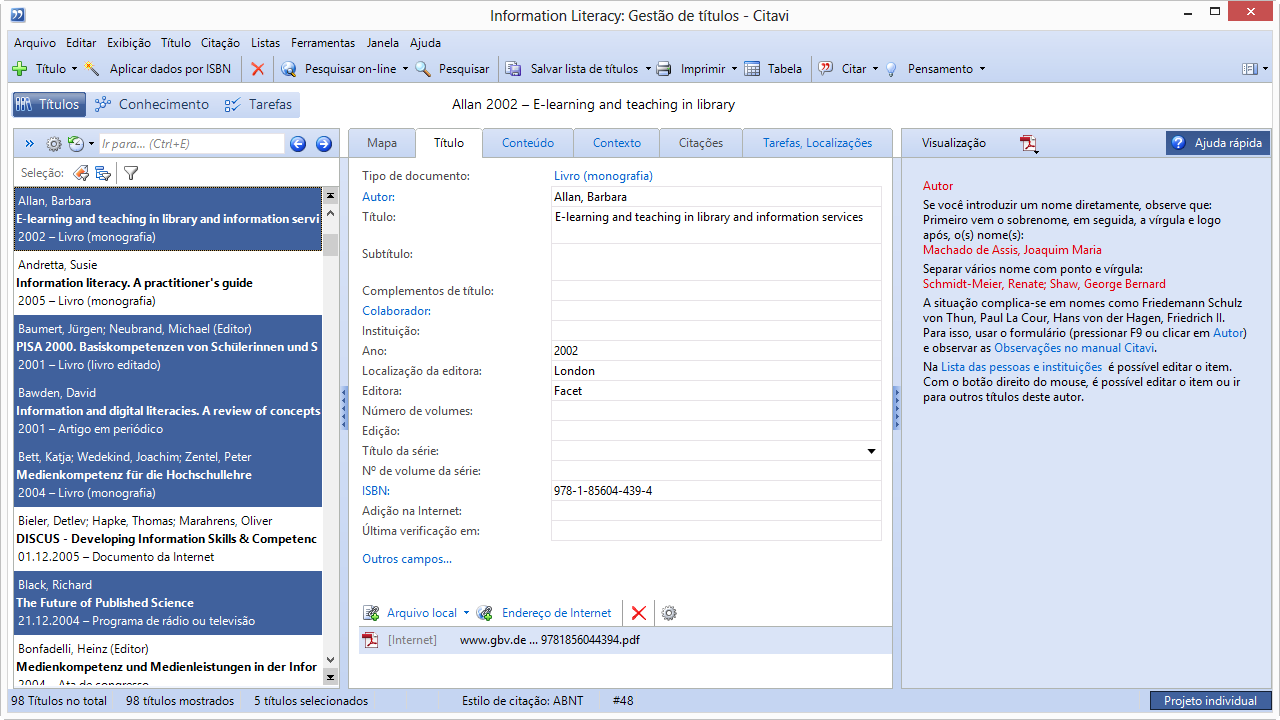
Task: Click Pesquisar on-line globe icon
Action: pyautogui.click(x=289, y=69)
